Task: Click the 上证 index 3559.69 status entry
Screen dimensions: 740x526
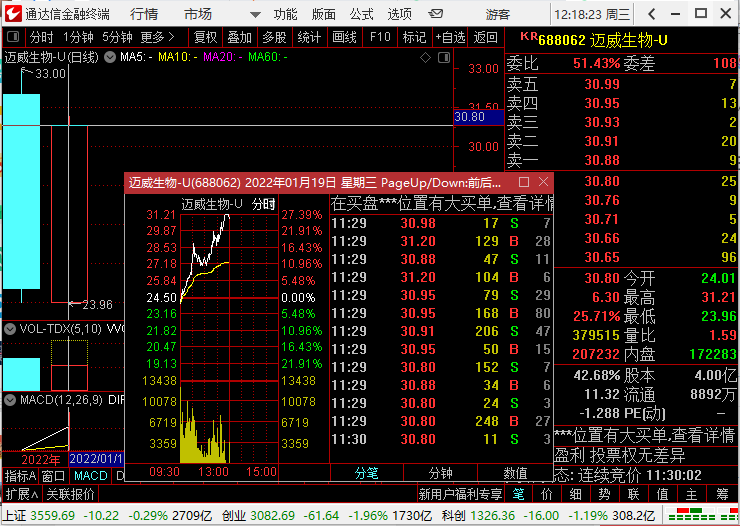Action: click(108, 516)
